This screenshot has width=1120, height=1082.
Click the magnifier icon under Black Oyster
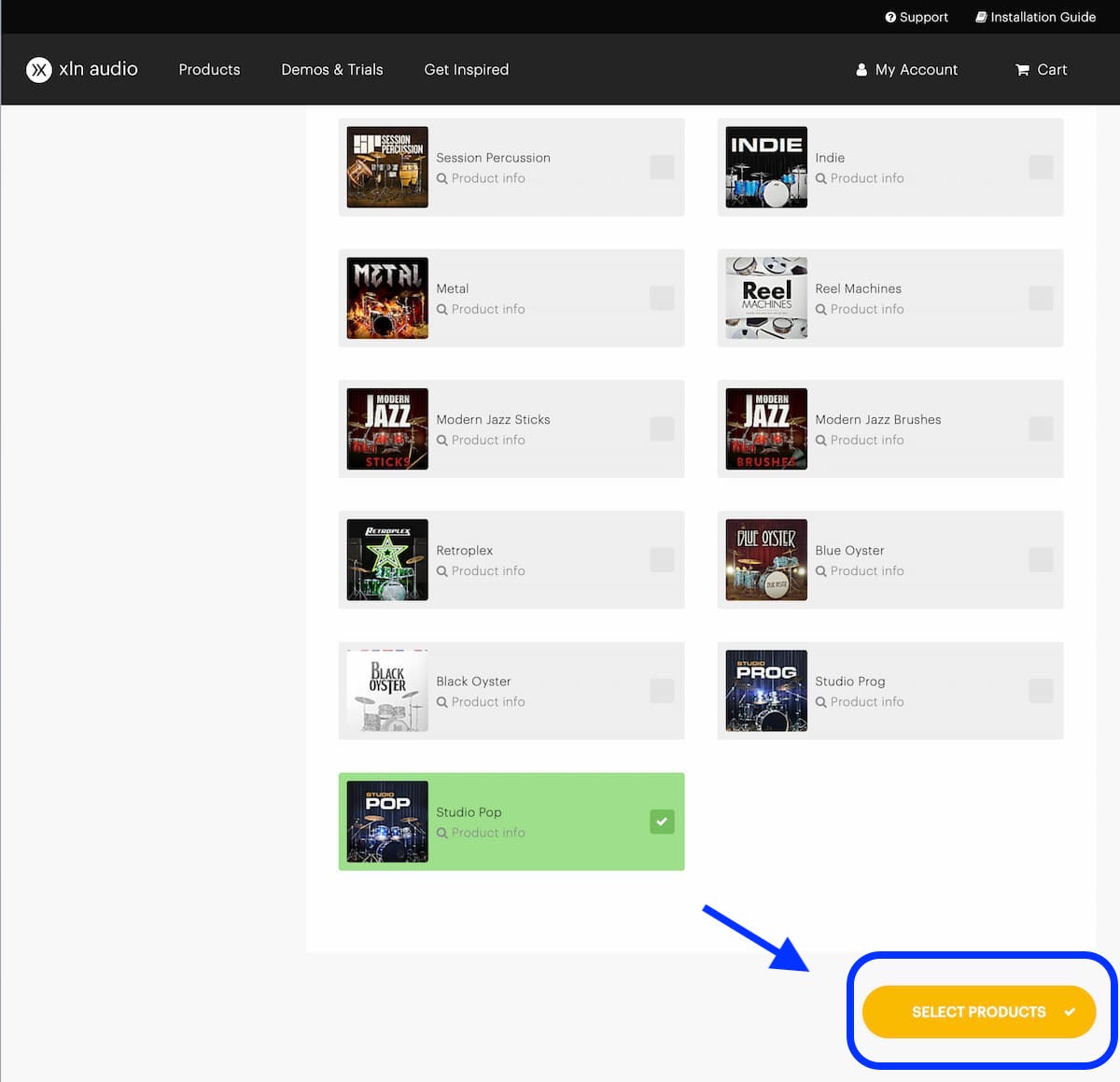pyautogui.click(x=442, y=701)
